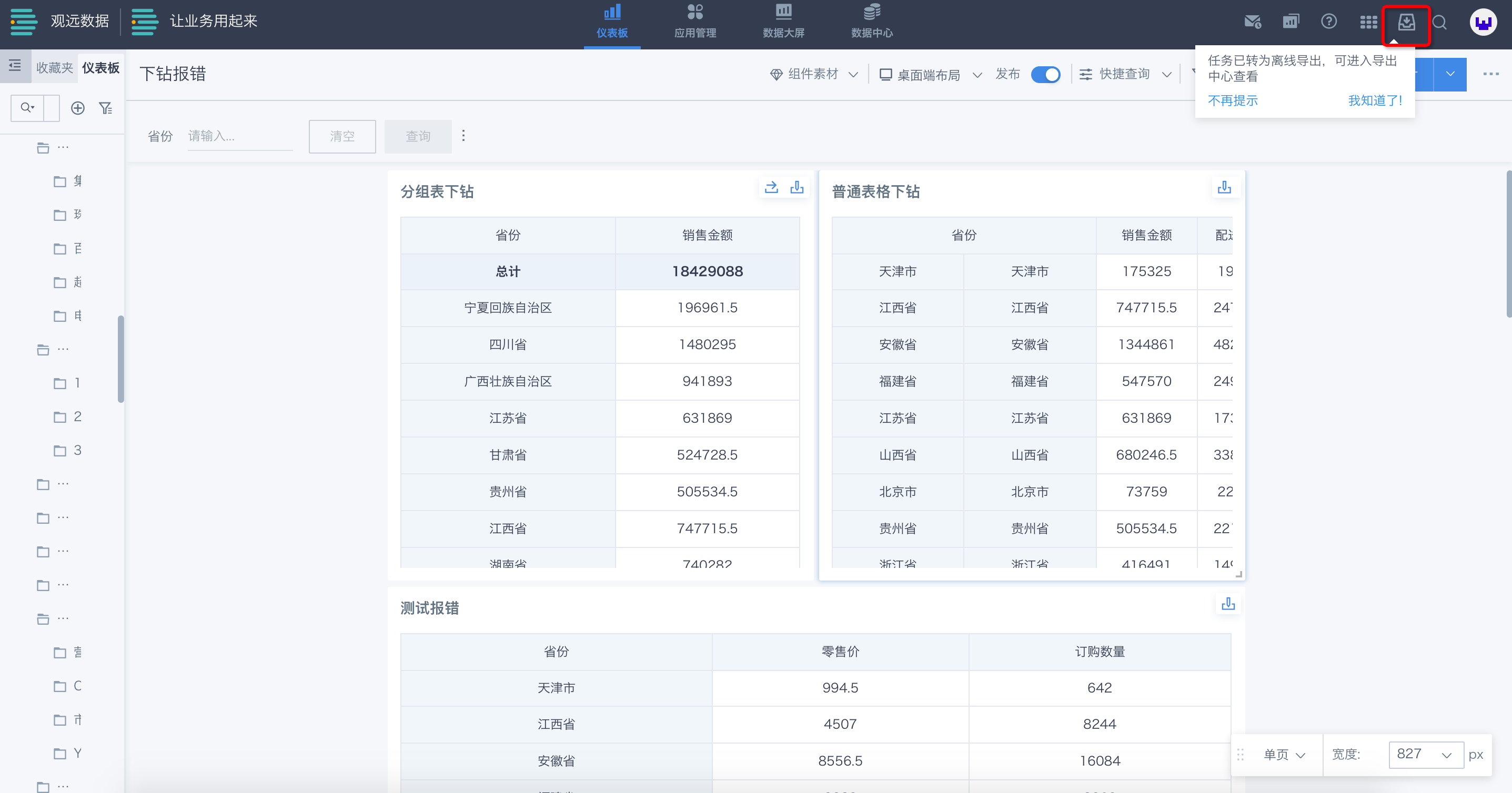Click export icon on 测试报错 card

point(1228,604)
